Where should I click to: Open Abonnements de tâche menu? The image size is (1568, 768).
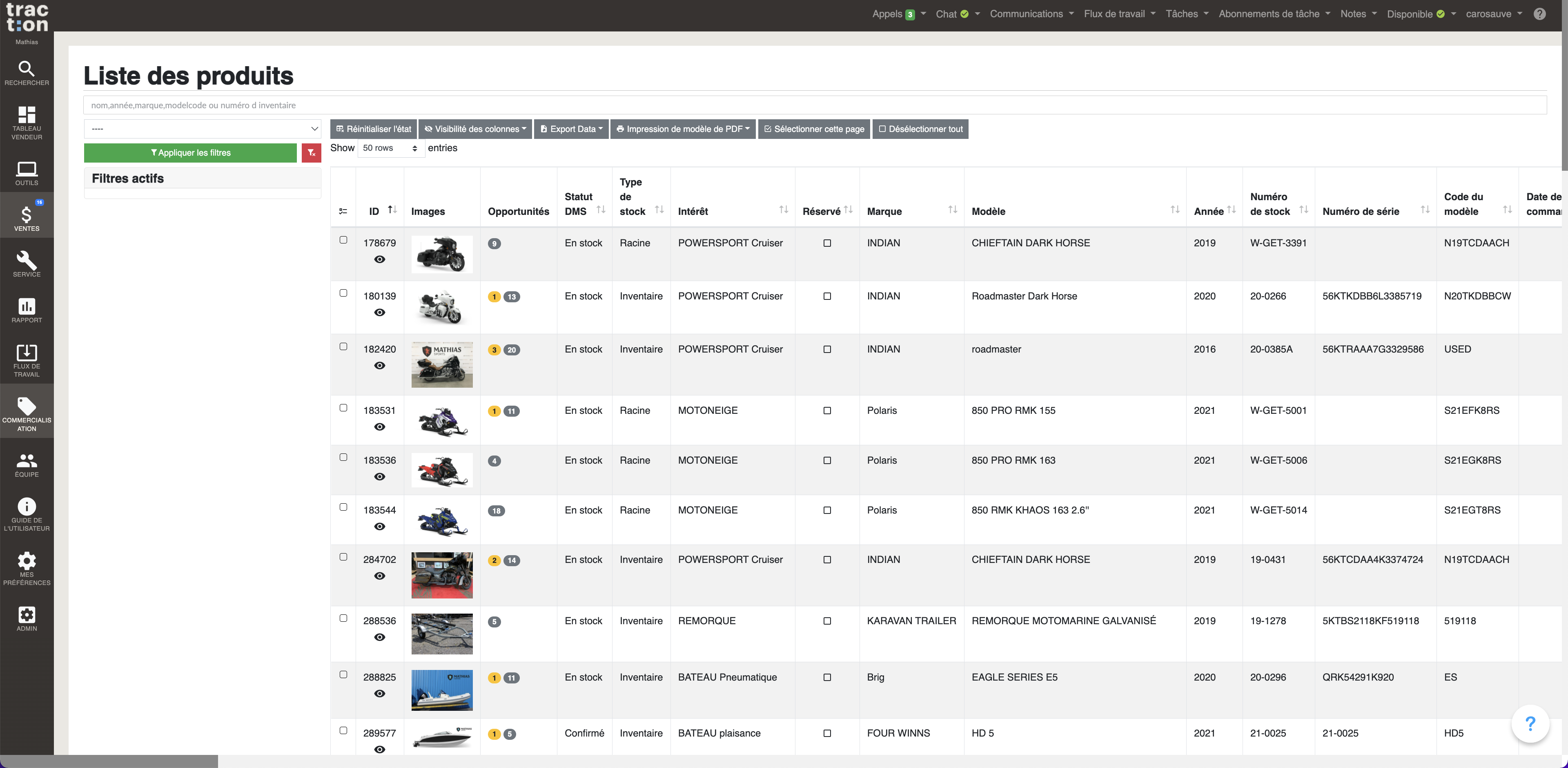coord(1274,14)
